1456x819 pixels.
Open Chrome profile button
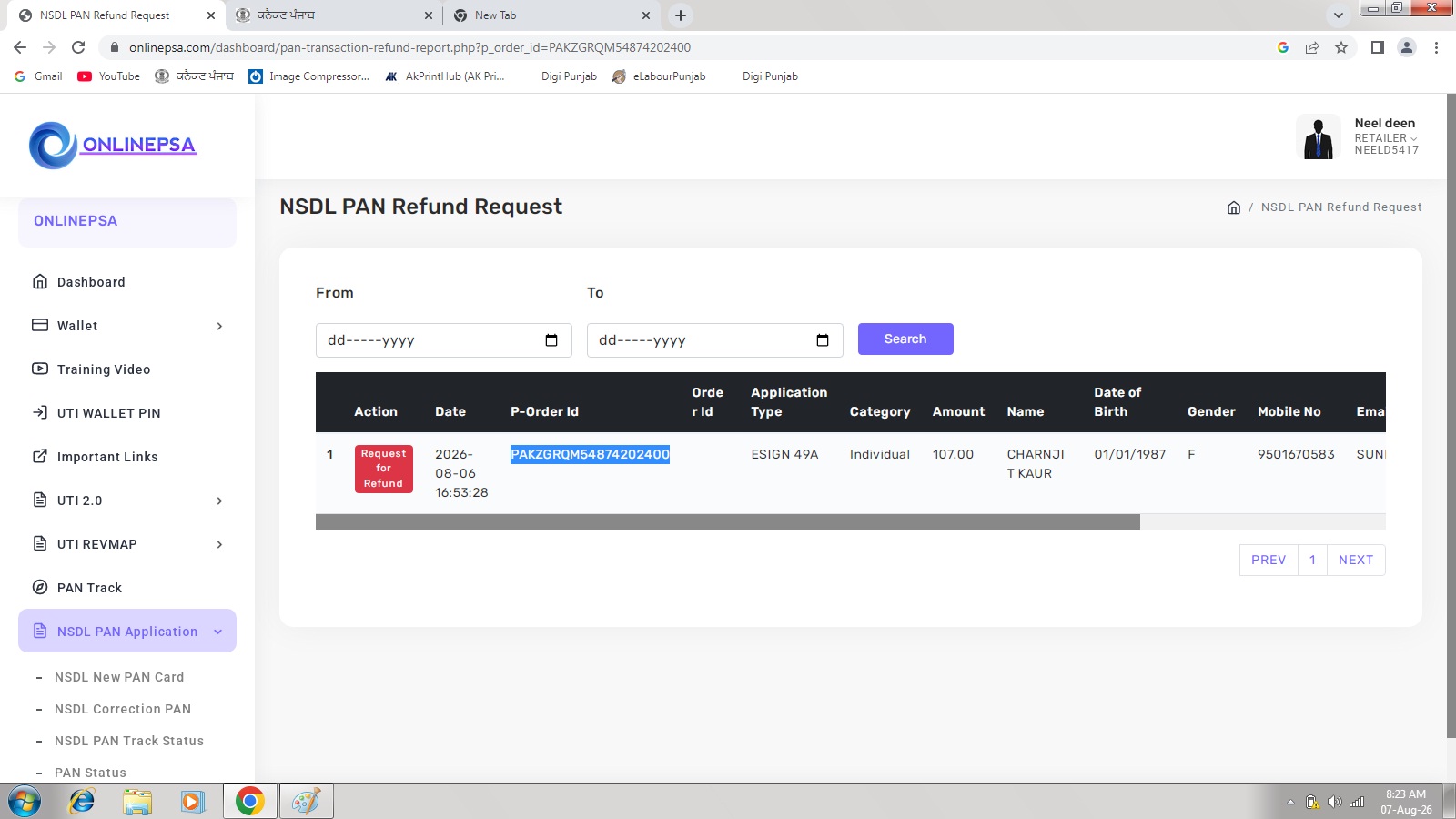click(x=1407, y=47)
